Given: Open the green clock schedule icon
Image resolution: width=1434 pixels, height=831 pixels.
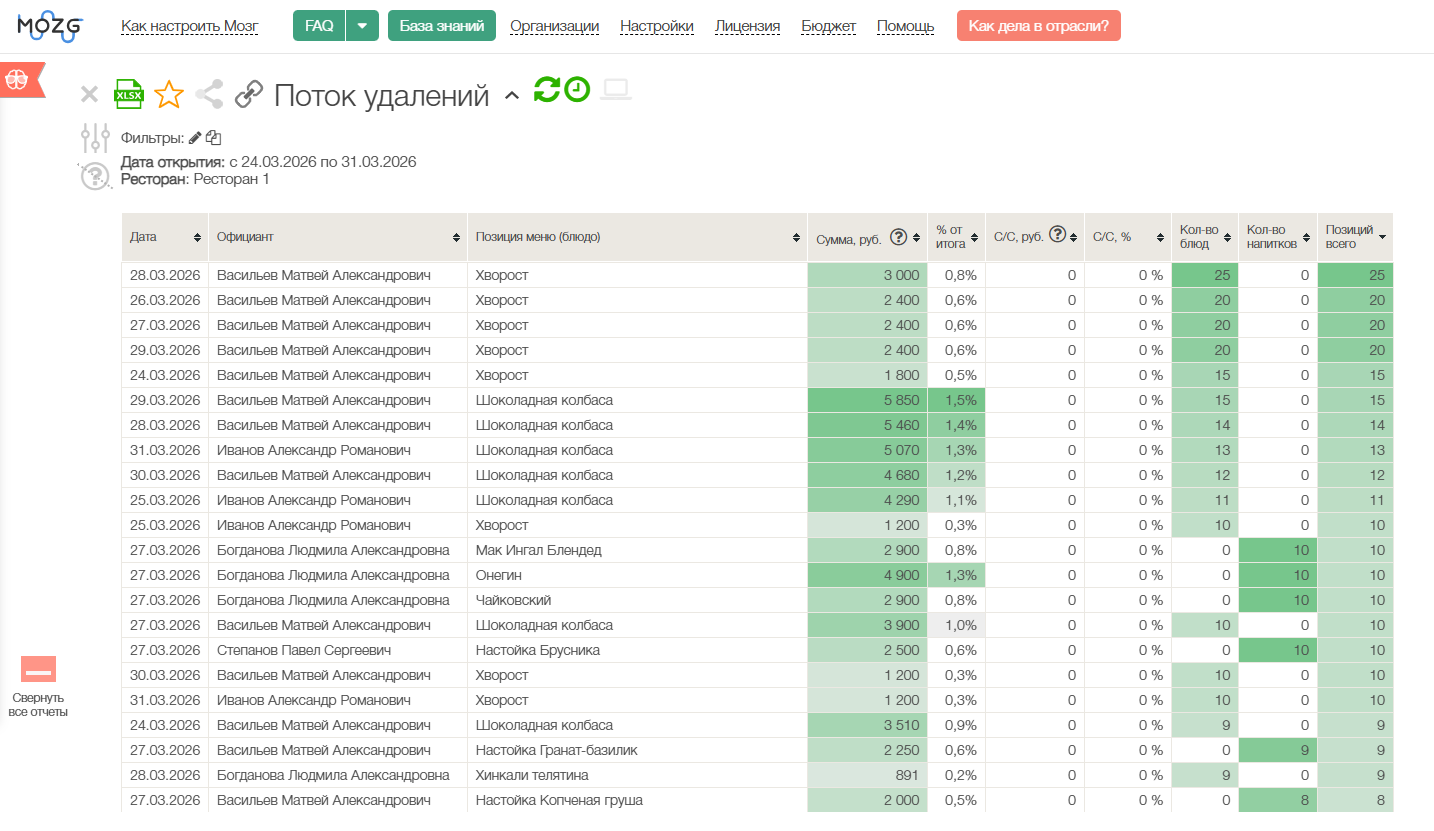Looking at the screenshot, I should click(577, 89).
